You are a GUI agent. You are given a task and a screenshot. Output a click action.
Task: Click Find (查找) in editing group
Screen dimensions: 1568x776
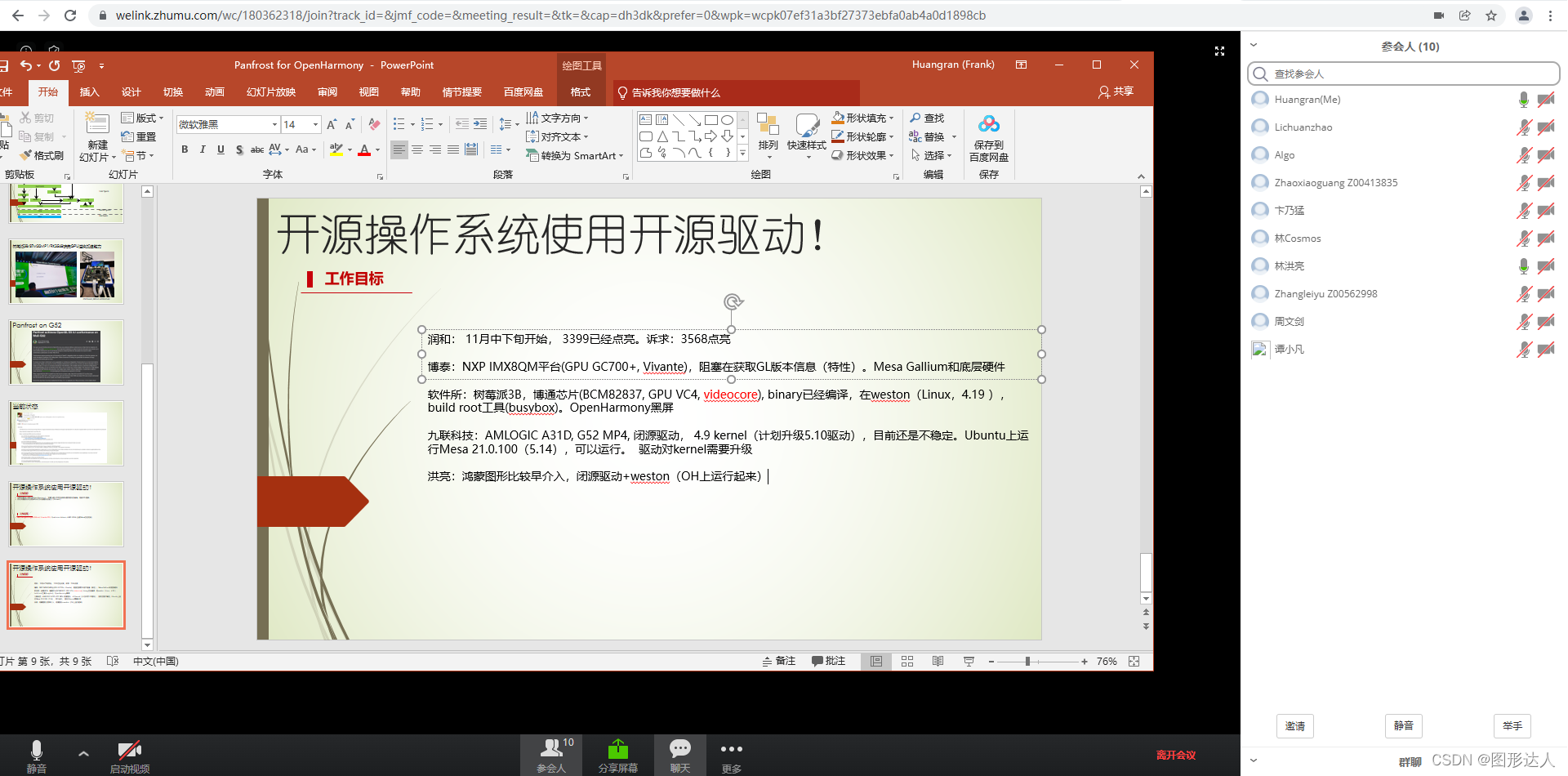tap(928, 118)
